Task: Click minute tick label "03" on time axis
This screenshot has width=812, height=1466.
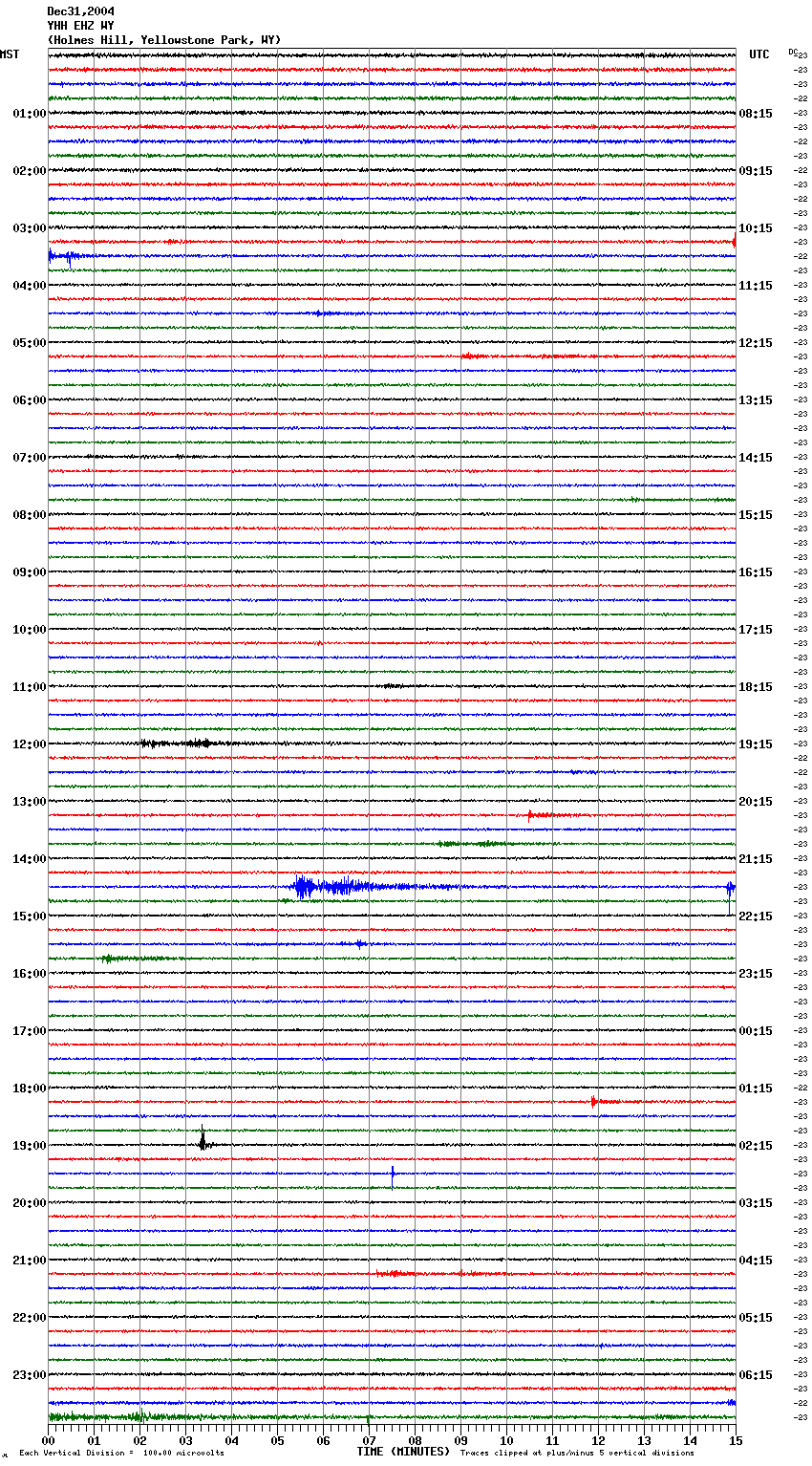Action: [x=185, y=1440]
